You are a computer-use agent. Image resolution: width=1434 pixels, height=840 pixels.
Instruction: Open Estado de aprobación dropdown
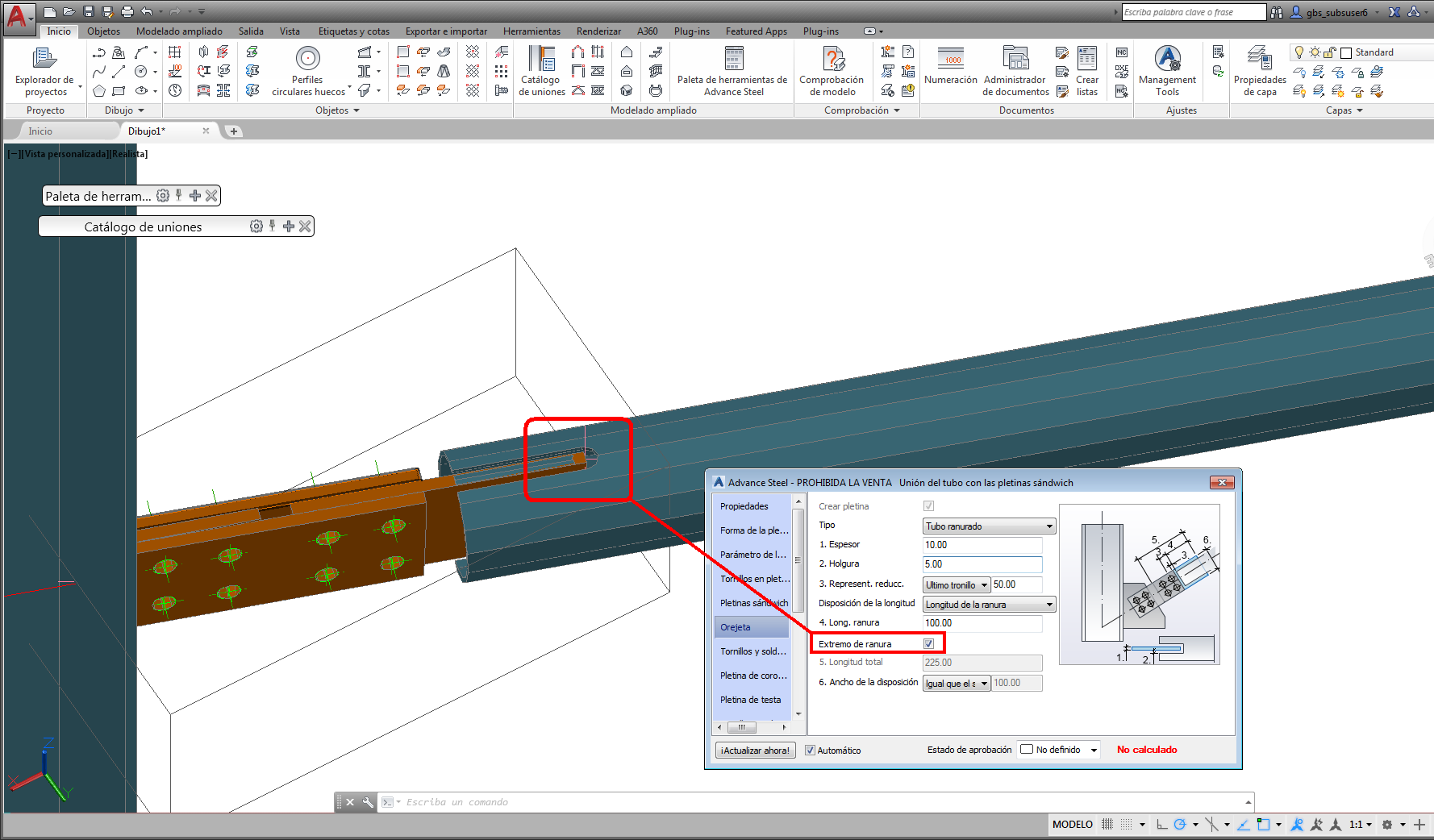pos(1058,750)
